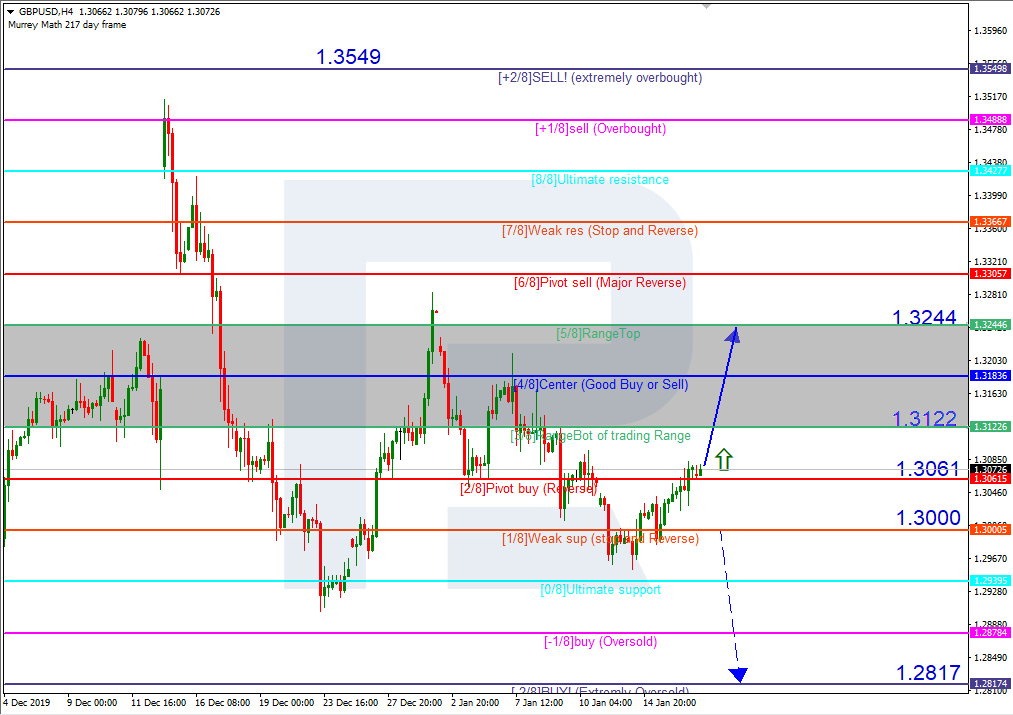Click the large 1.3000 price label
This screenshot has height=715, width=1013.
pyautogui.click(x=928, y=517)
